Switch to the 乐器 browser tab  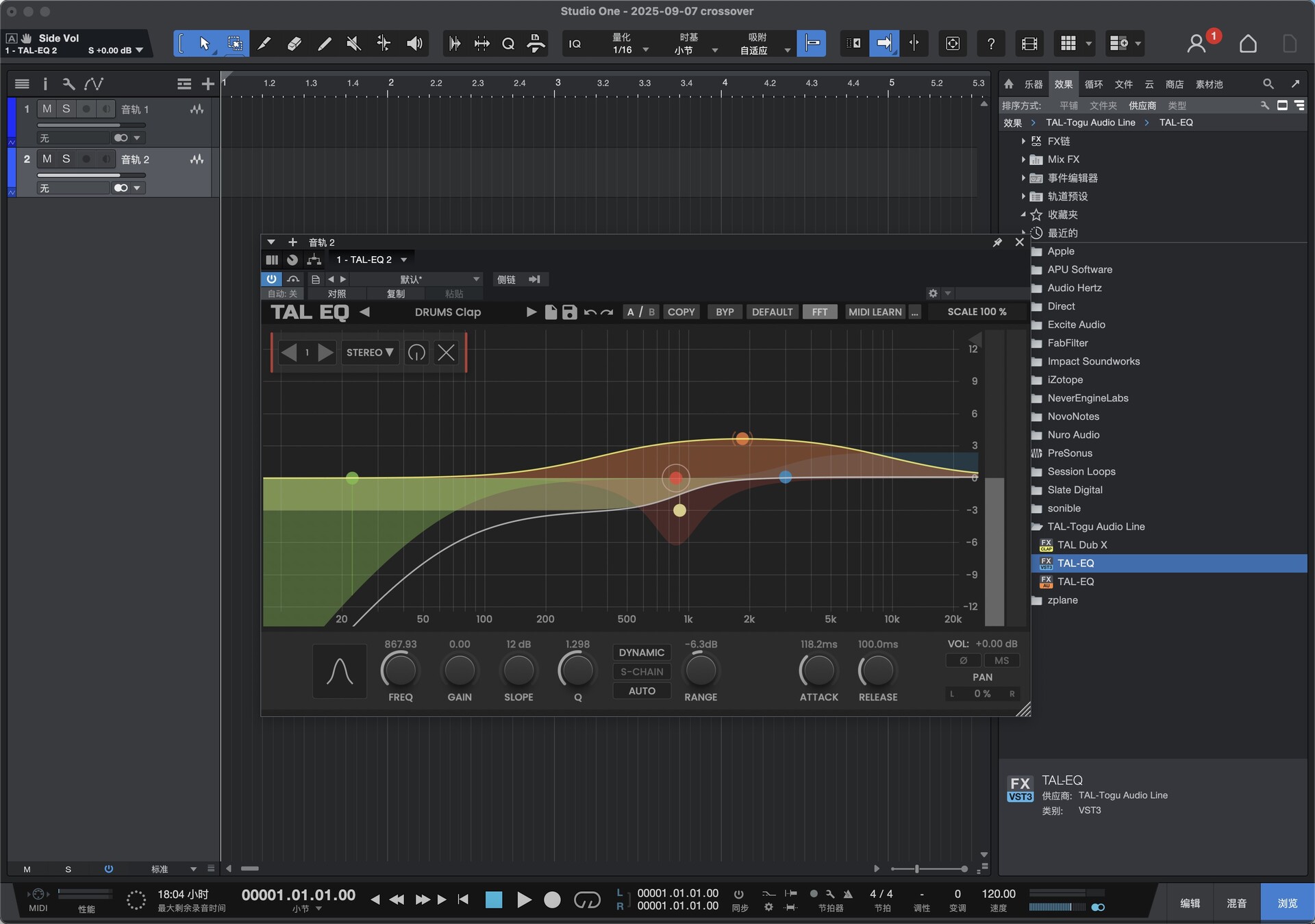[x=1033, y=84]
